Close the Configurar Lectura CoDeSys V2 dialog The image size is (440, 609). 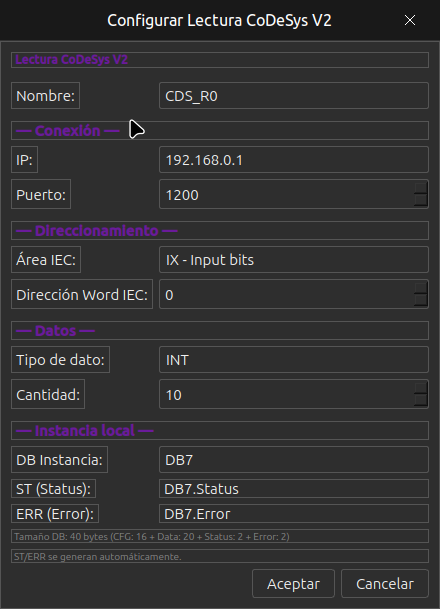click(x=410, y=20)
